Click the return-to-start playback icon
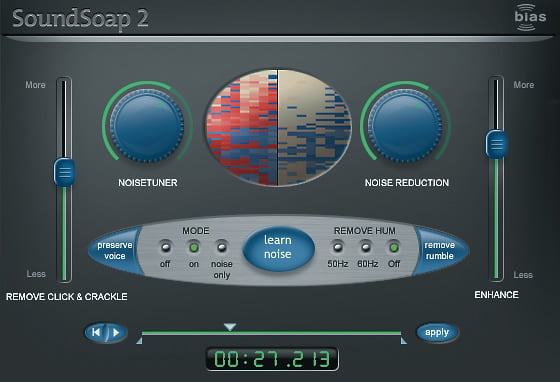Screen dimensions: 560x382 96,332
